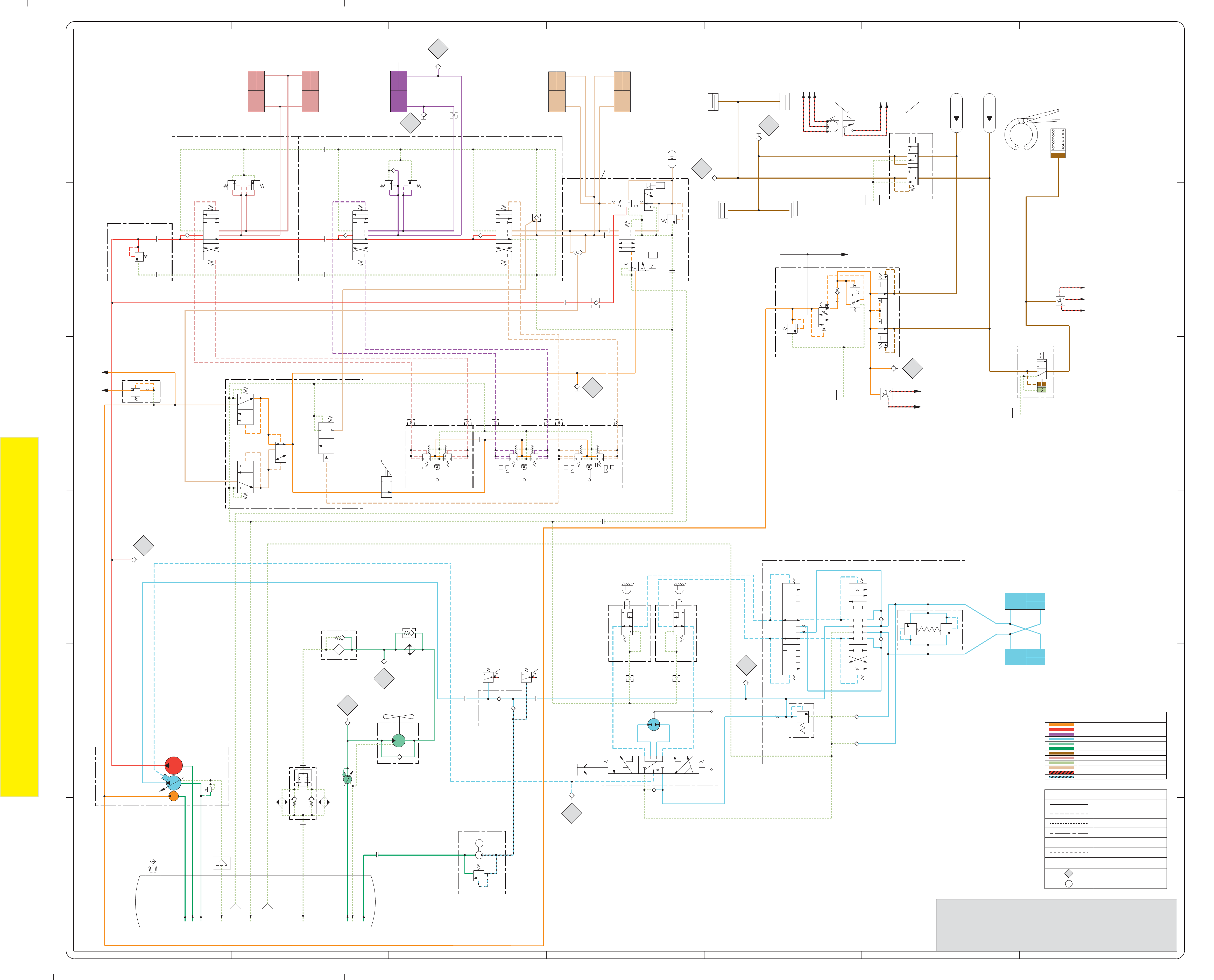Click the red-and-black striped legend bar
1214x980 pixels.
pyautogui.click(x=1062, y=772)
